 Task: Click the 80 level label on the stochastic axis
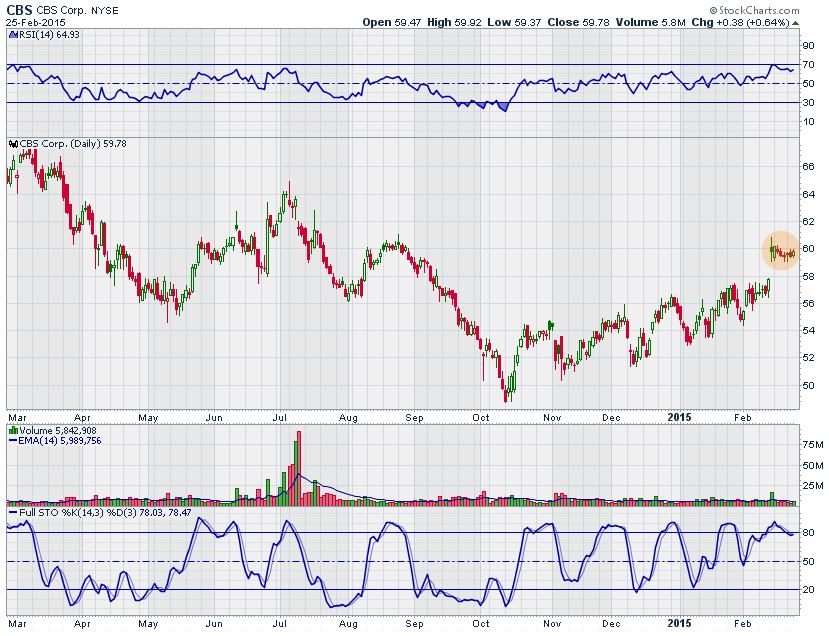click(807, 532)
